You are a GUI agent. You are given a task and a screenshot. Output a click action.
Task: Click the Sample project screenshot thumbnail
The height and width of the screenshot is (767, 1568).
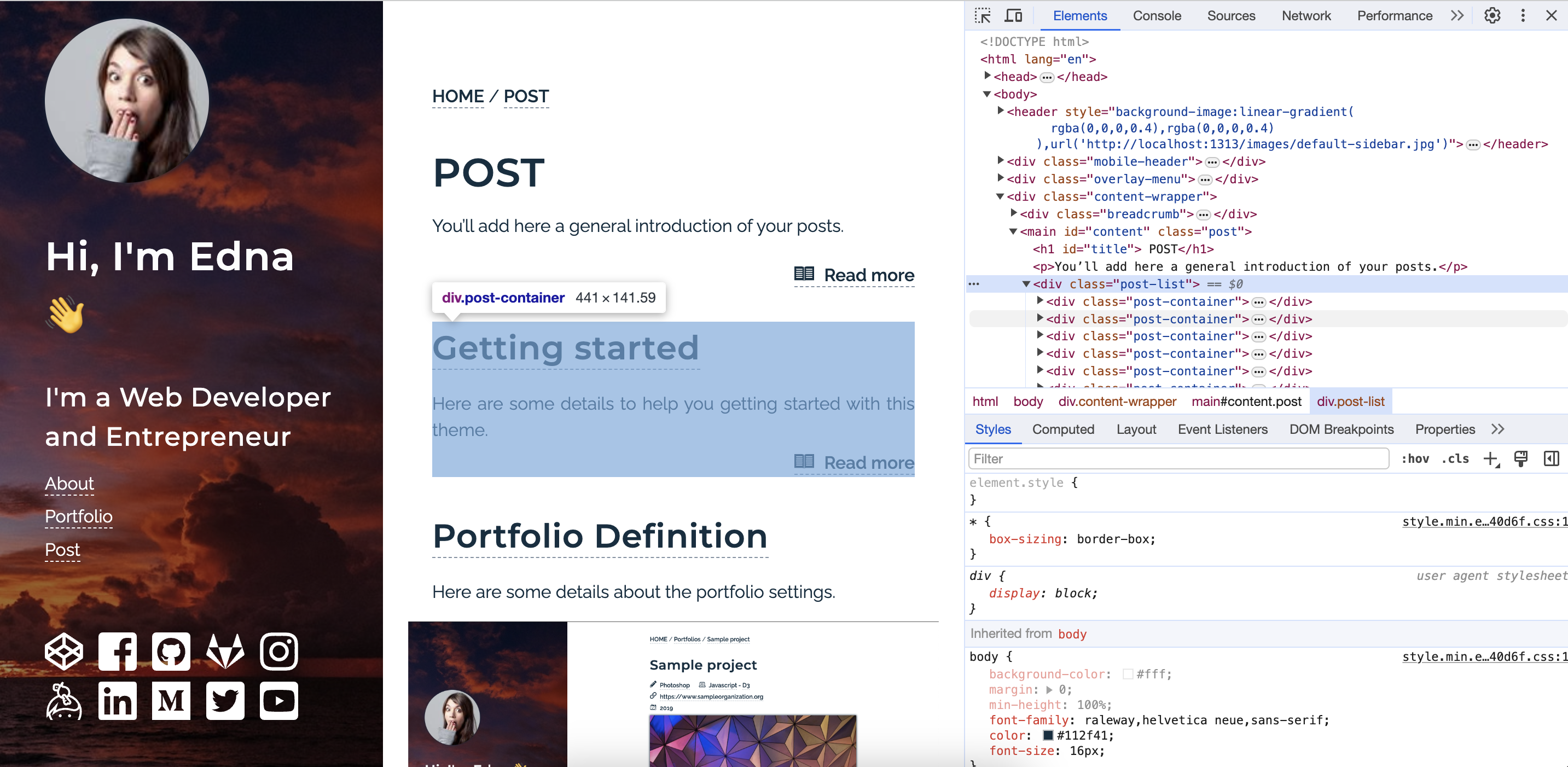click(672, 694)
